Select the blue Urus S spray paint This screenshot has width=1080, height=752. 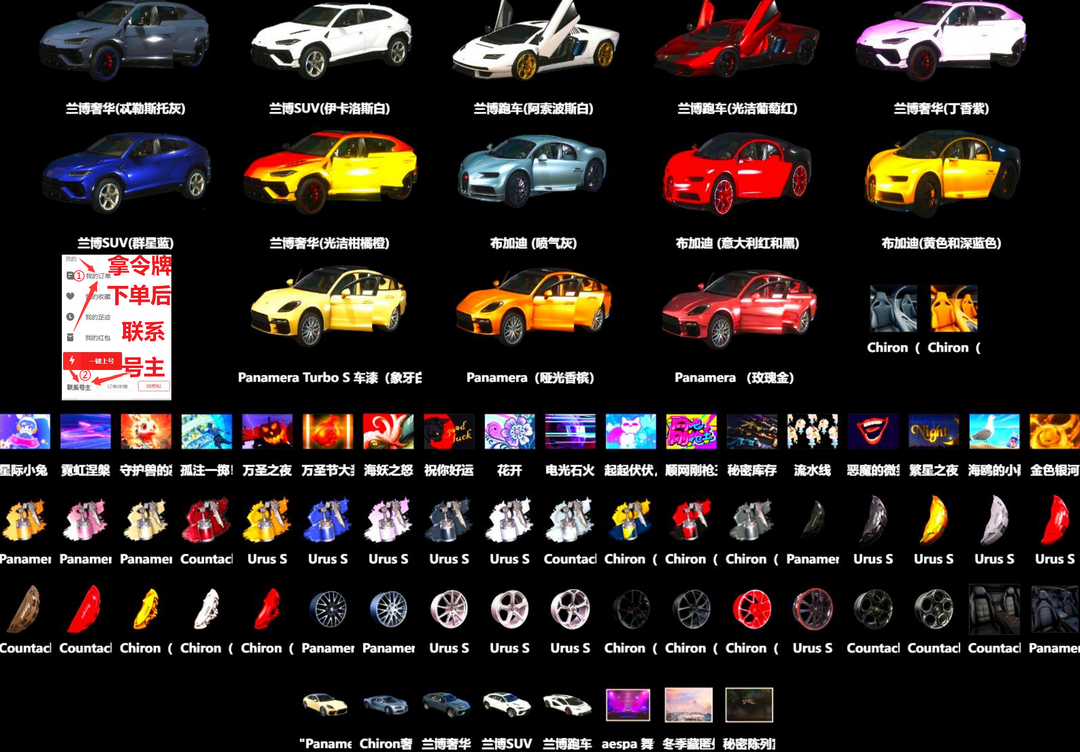[x=328, y=521]
